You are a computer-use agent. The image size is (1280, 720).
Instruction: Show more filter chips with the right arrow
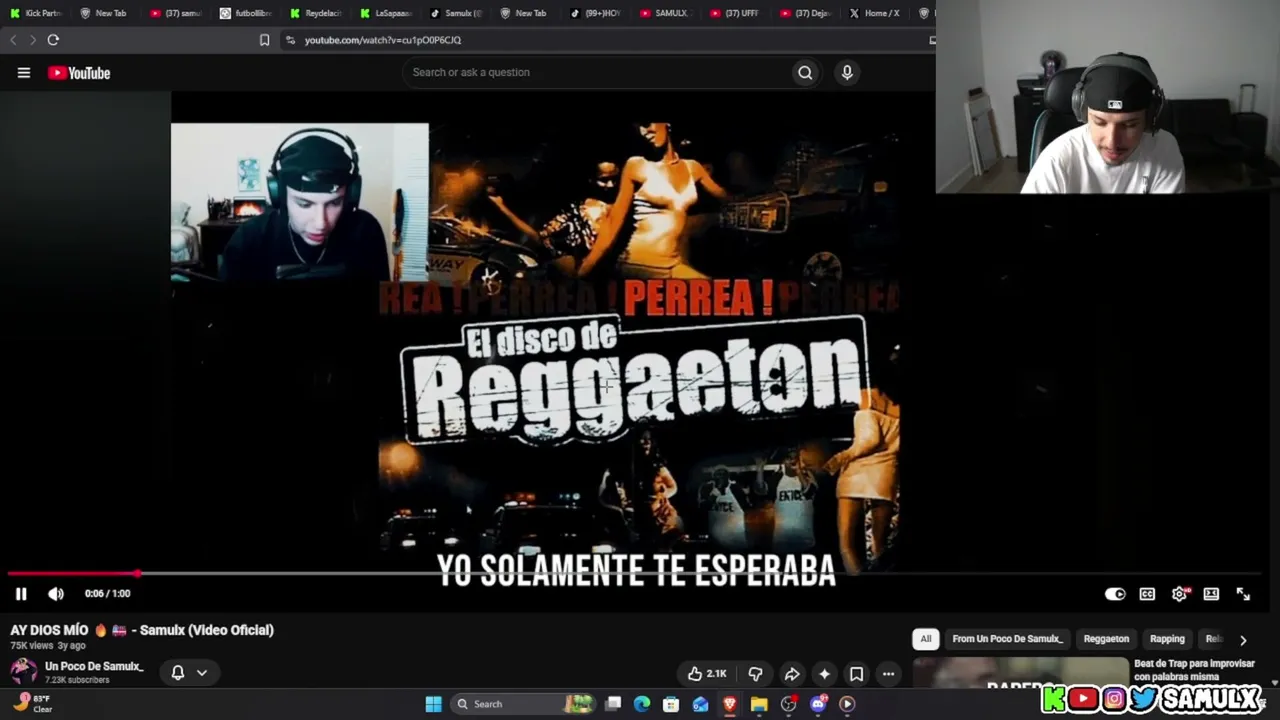tap(1243, 640)
